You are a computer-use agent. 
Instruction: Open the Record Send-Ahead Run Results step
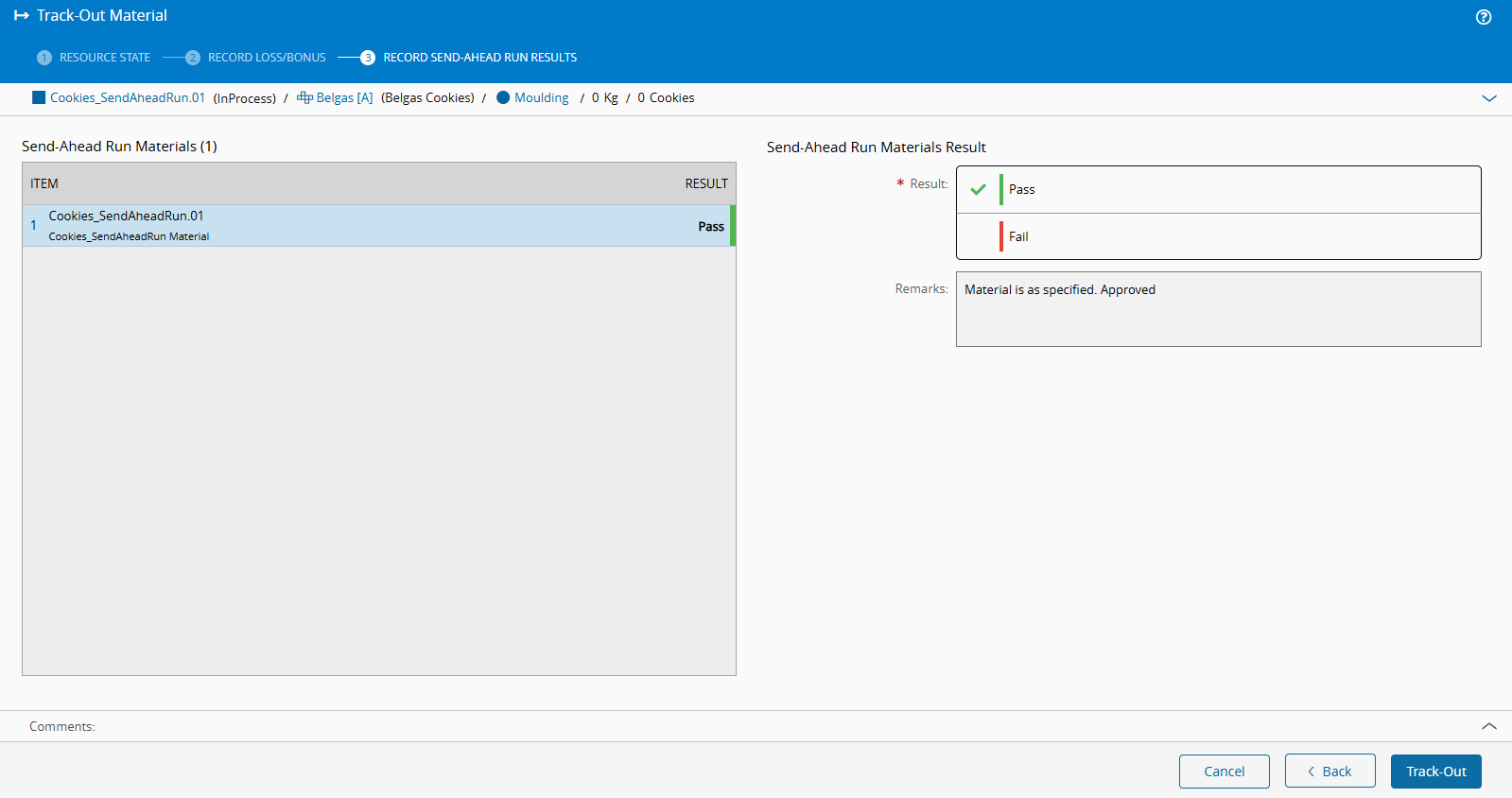click(x=479, y=58)
